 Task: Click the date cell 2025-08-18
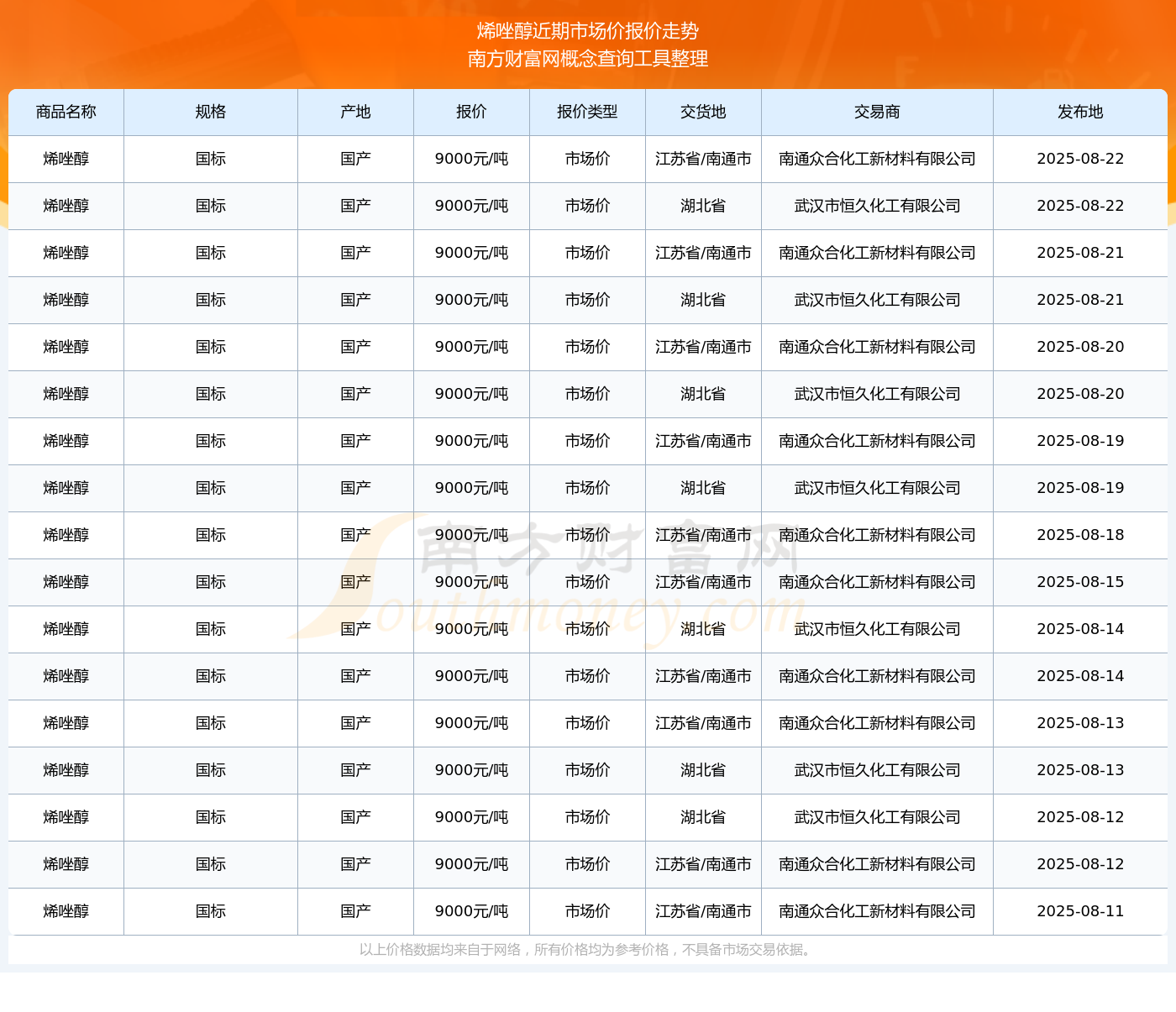[x=1081, y=535]
